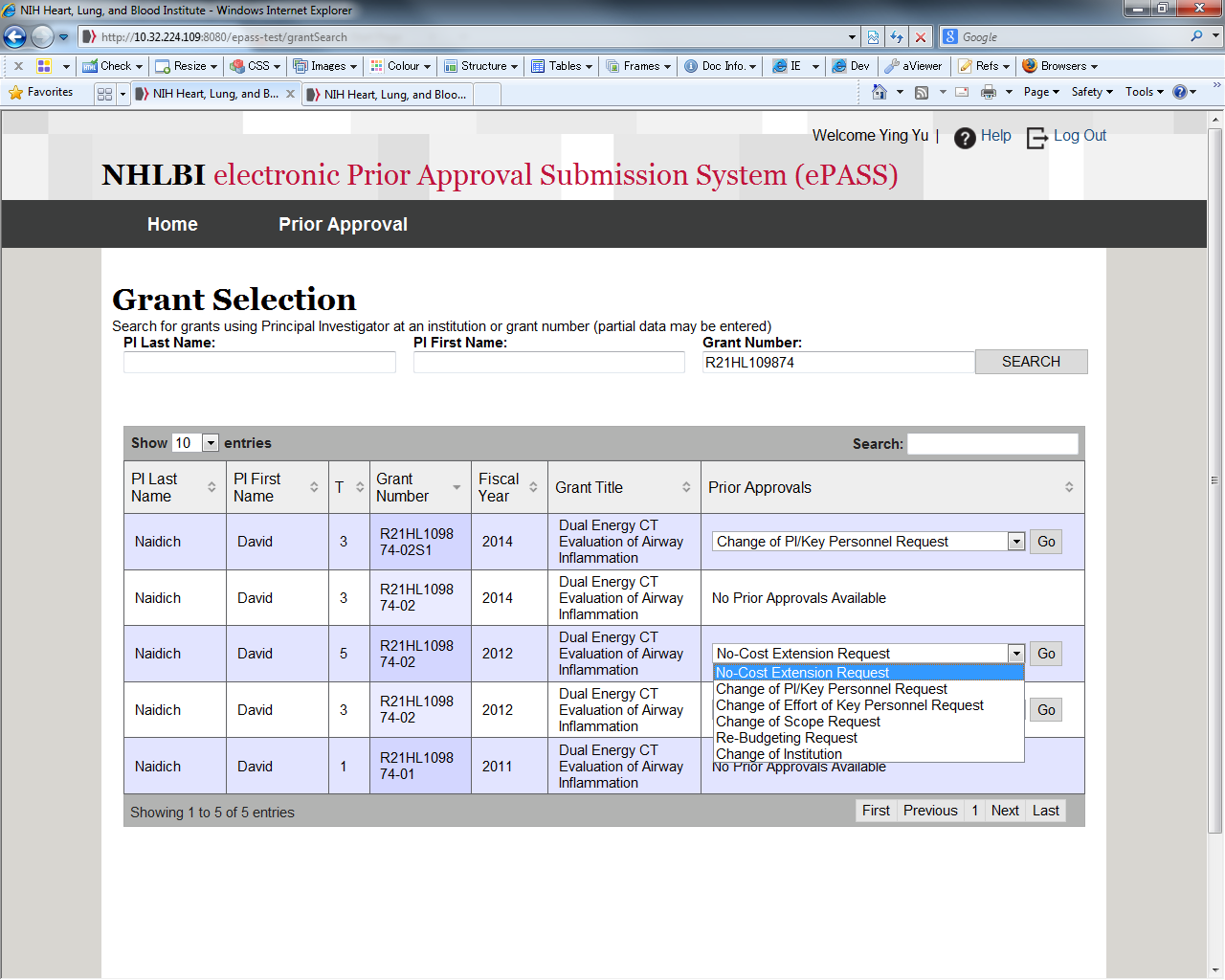Sort by Grant Title column
1225x980 pixels.
tap(624, 487)
